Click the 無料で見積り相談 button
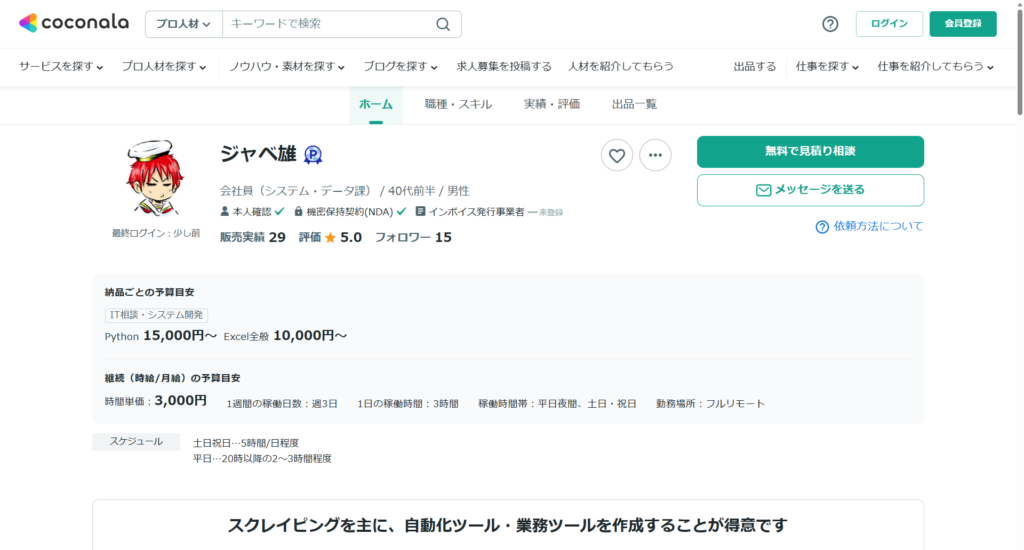This screenshot has height=550, width=1024. coord(810,152)
